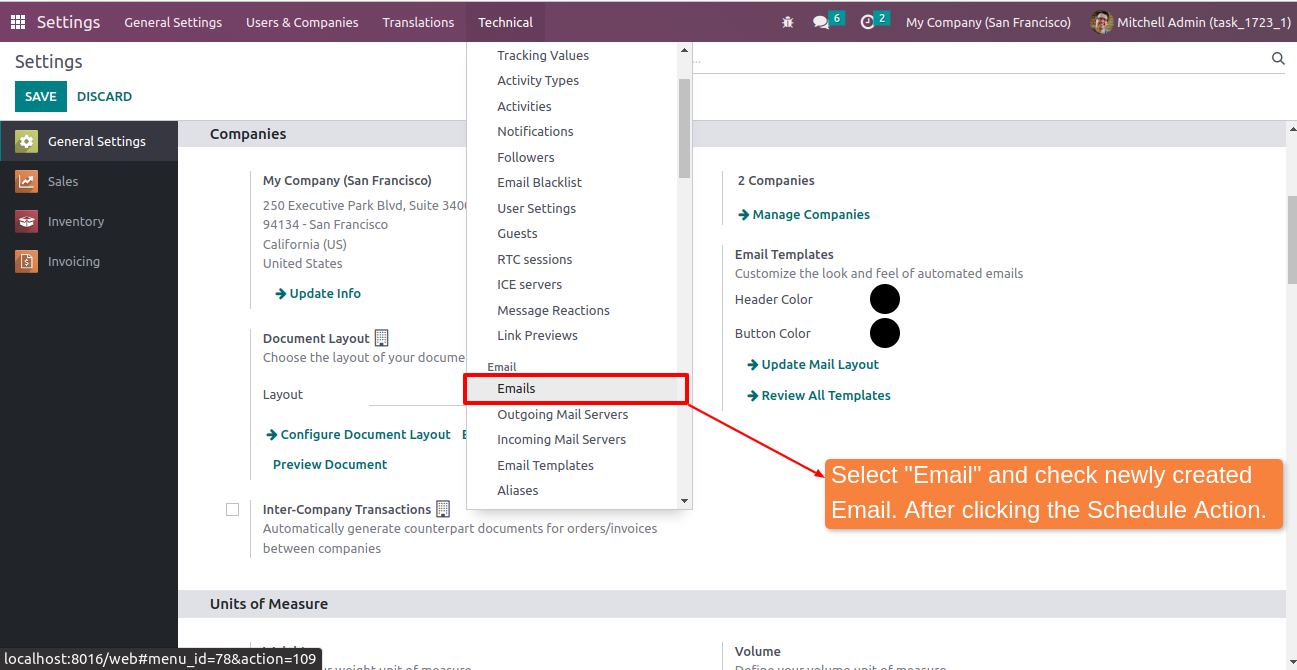
Task: Open the Sales settings tab
Action: tap(89, 181)
